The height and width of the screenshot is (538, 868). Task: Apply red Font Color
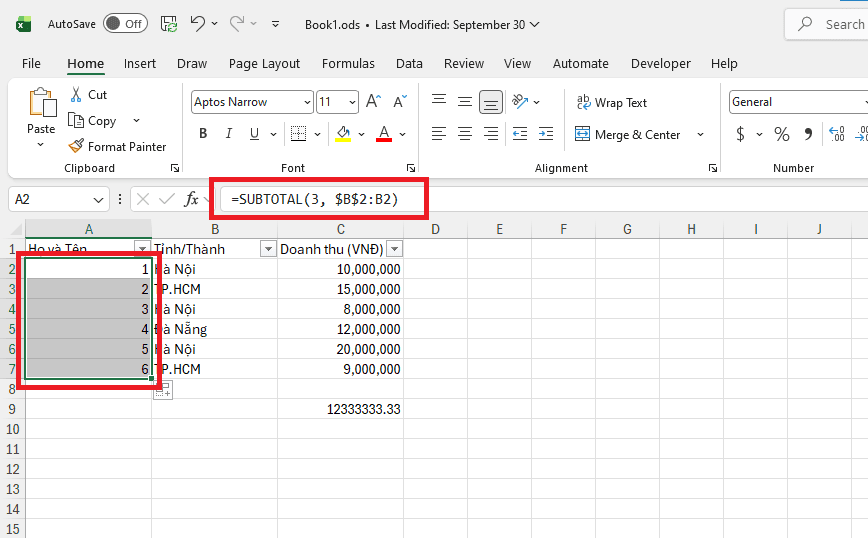tap(384, 133)
